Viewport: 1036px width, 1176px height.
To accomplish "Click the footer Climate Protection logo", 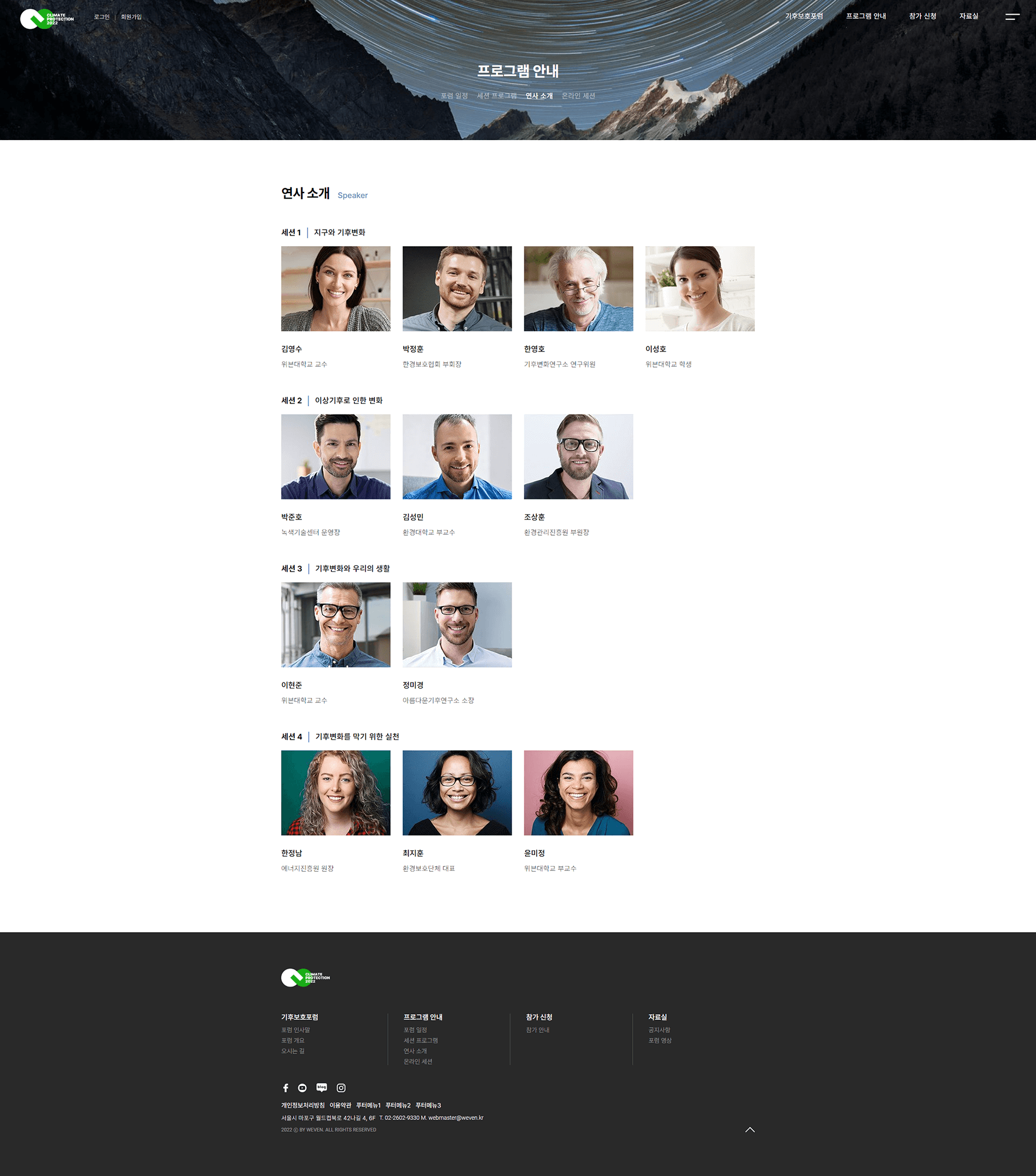I will pyautogui.click(x=306, y=978).
